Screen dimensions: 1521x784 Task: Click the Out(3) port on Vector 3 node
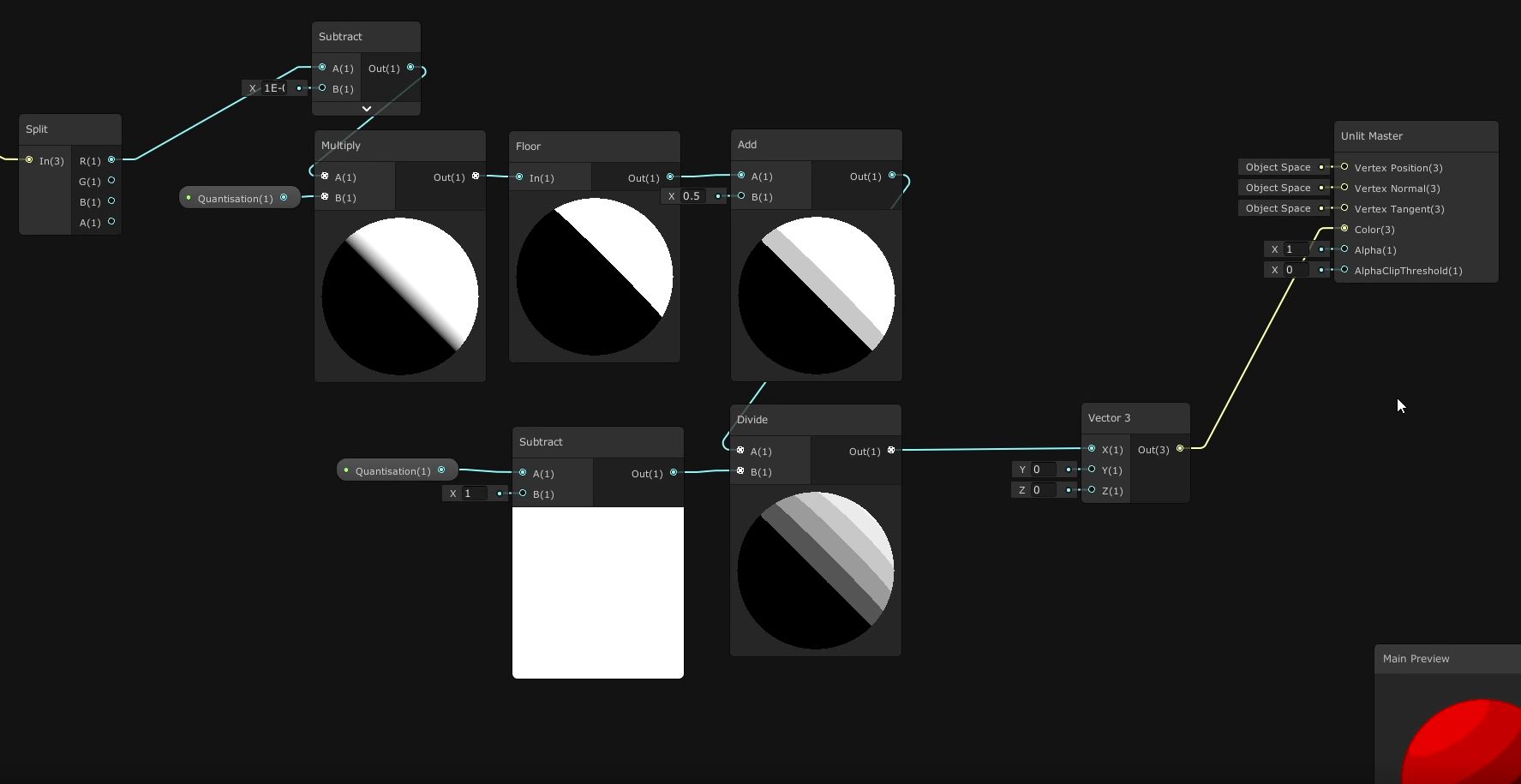(1180, 449)
